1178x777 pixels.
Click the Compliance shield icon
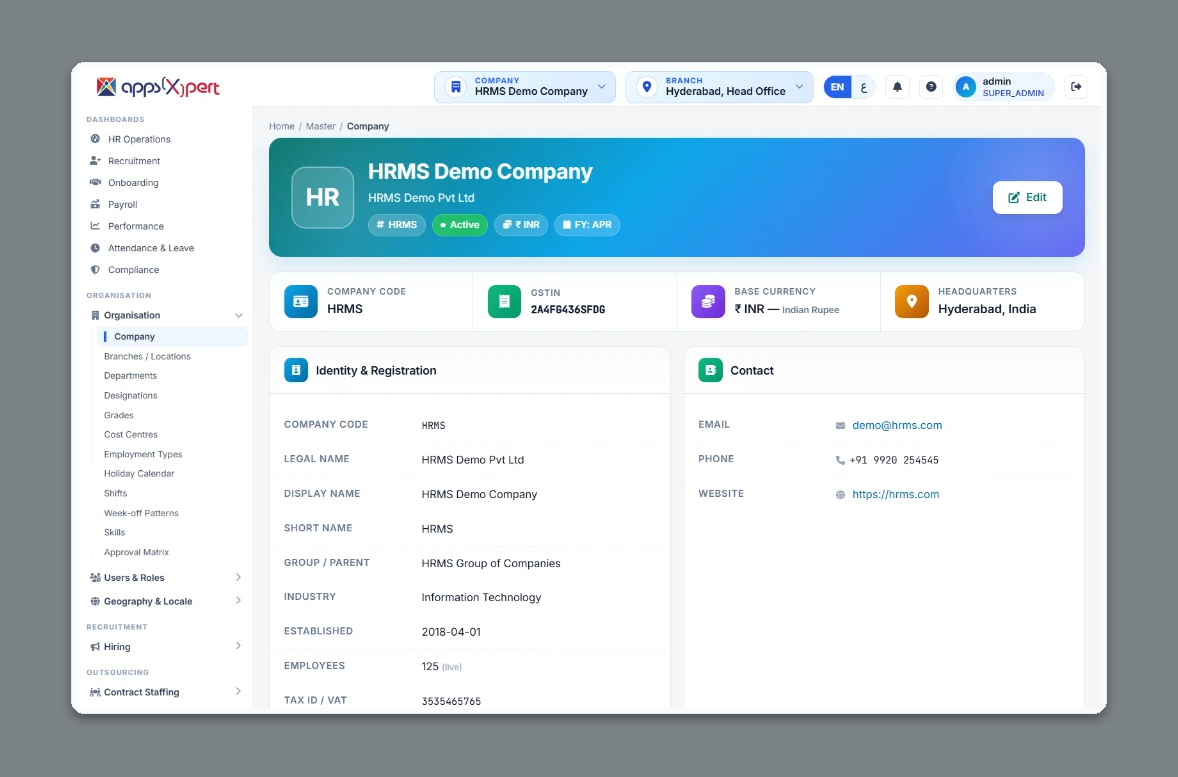coord(95,270)
